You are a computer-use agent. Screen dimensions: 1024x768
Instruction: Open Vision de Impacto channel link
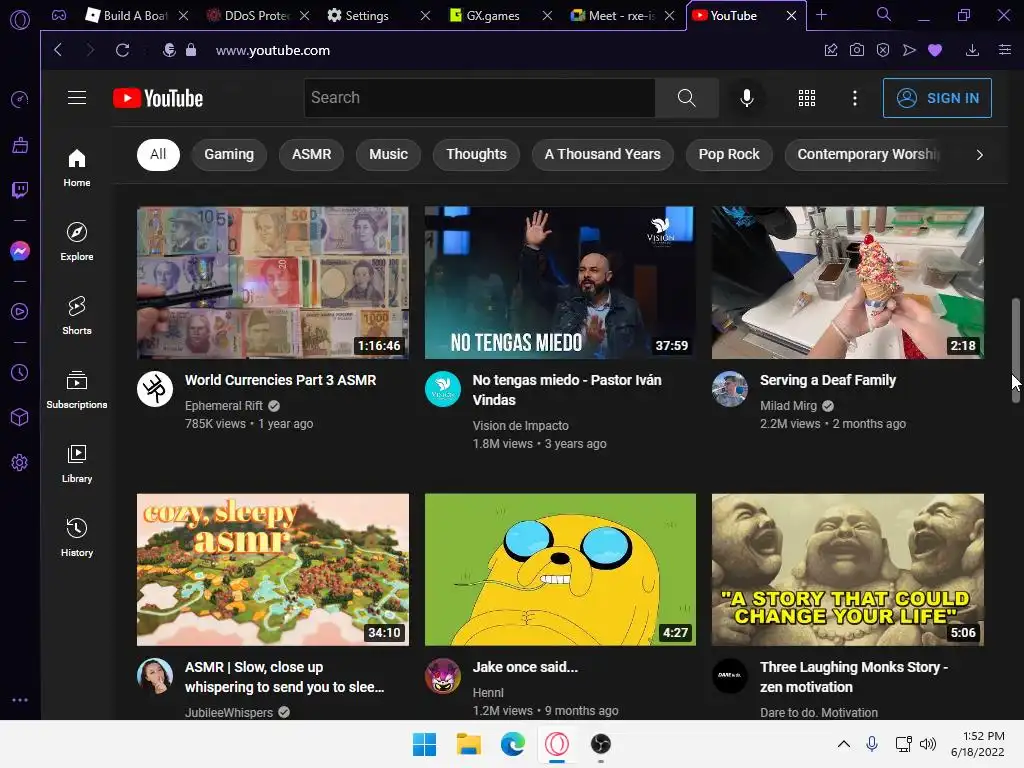520,426
